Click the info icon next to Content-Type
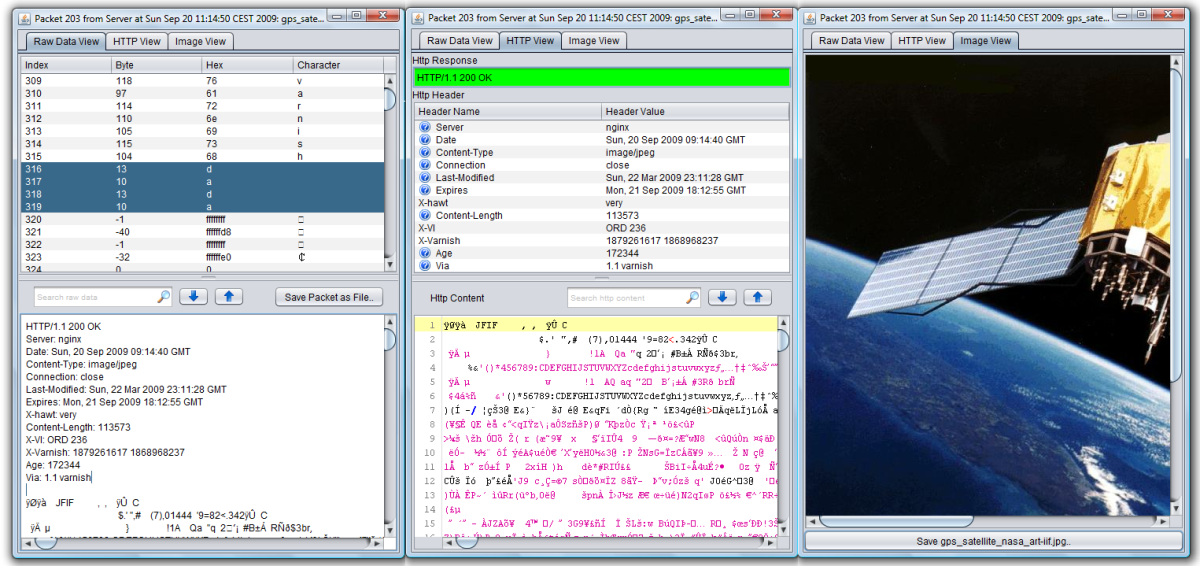1200x566 pixels. click(x=424, y=152)
